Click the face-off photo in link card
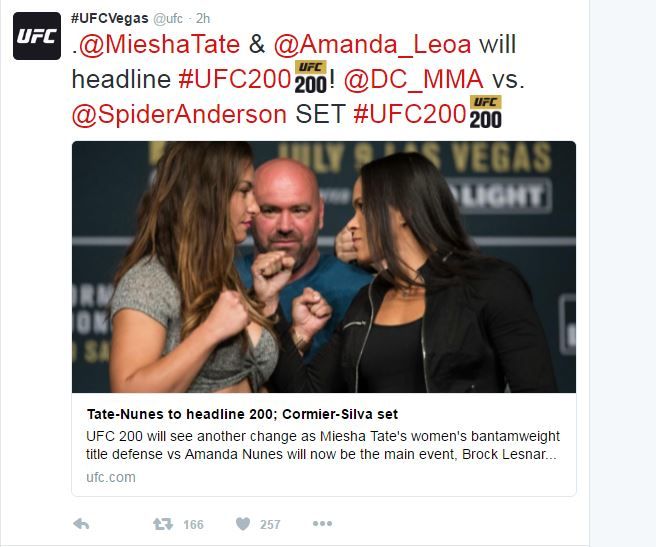The height and width of the screenshot is (547, 656). click(324, 267)
